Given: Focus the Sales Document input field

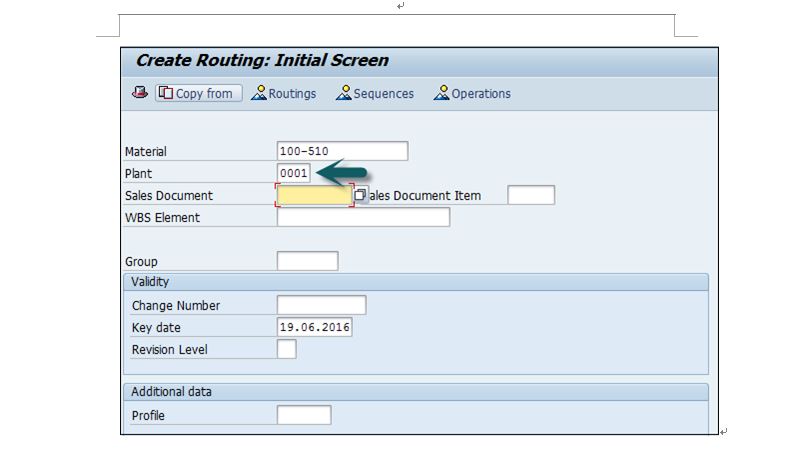Looking at the screenshot, I should (315, 196).
